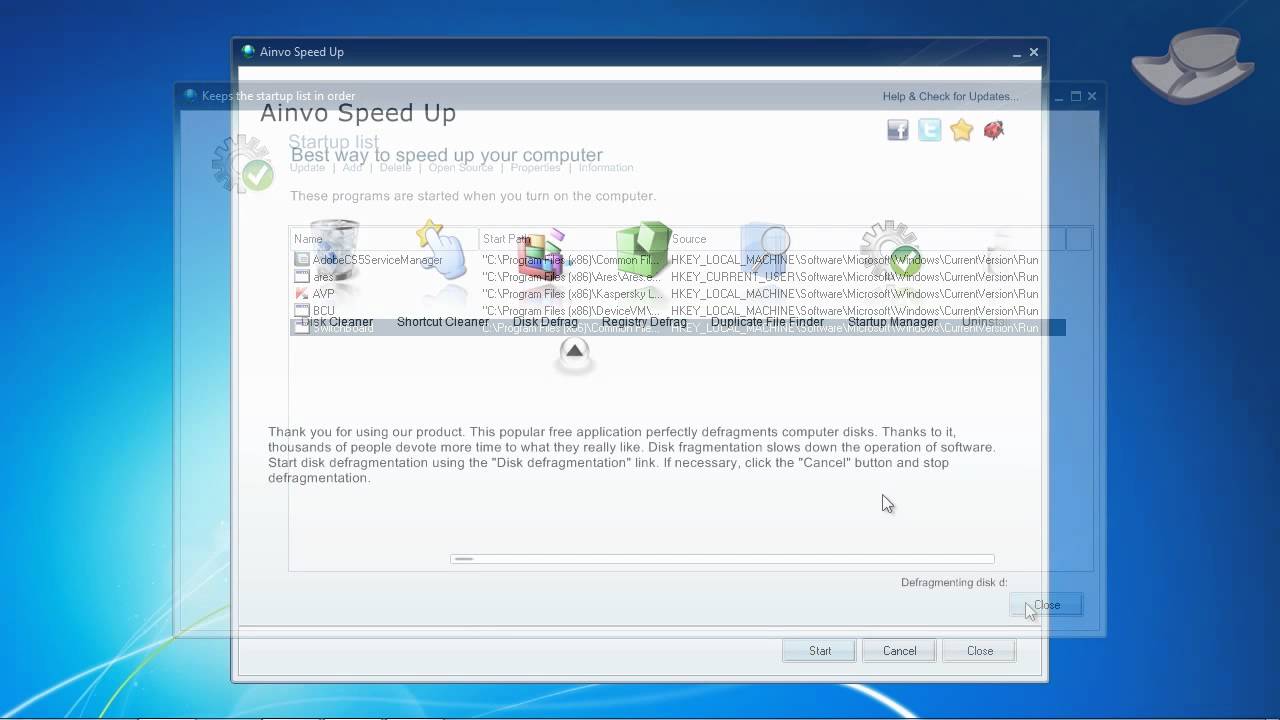Open Properties in the Startup list menu
The width and height of the screenshot is (1280, 720).
click(535, 168)
